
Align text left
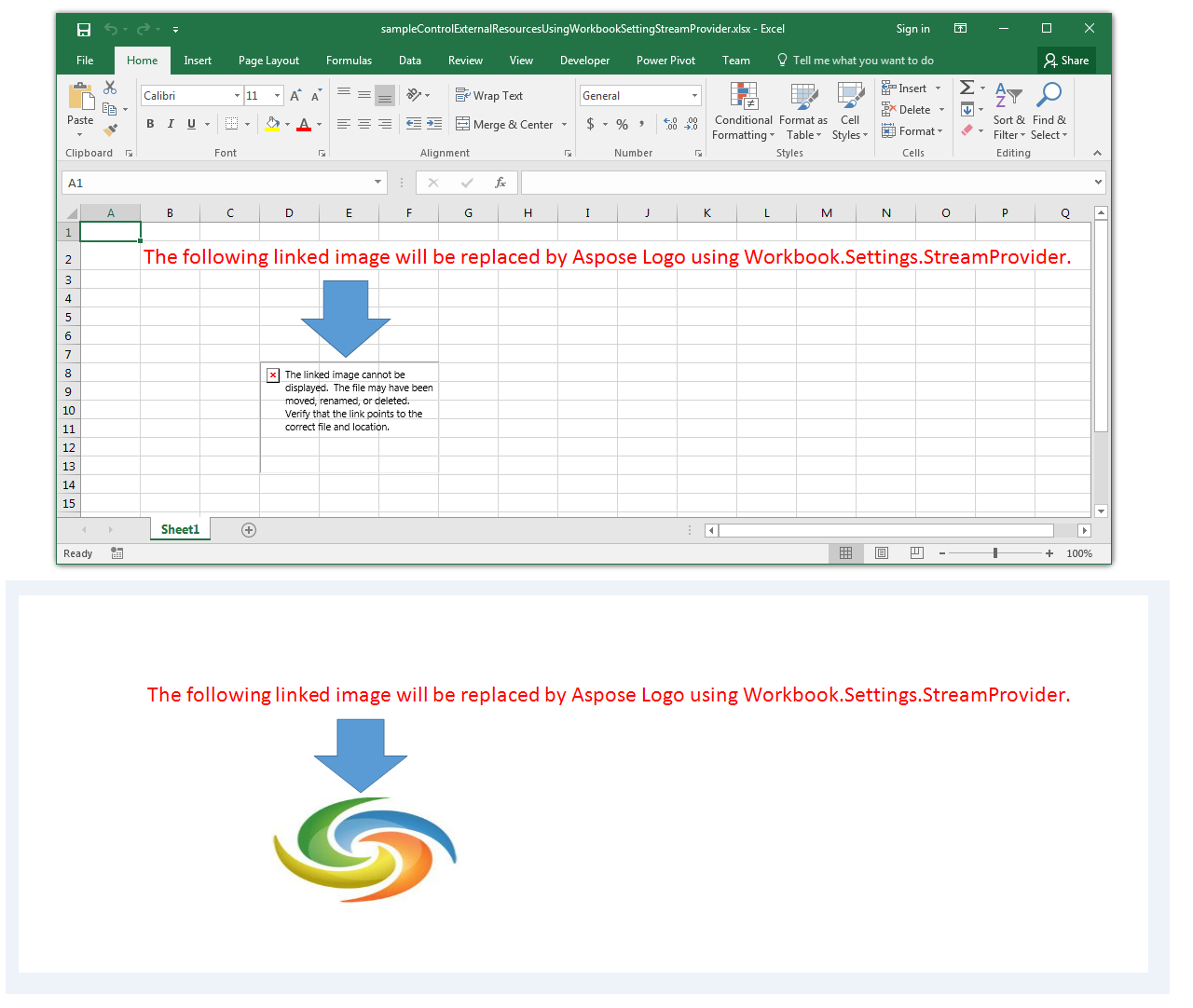(344, 124)
